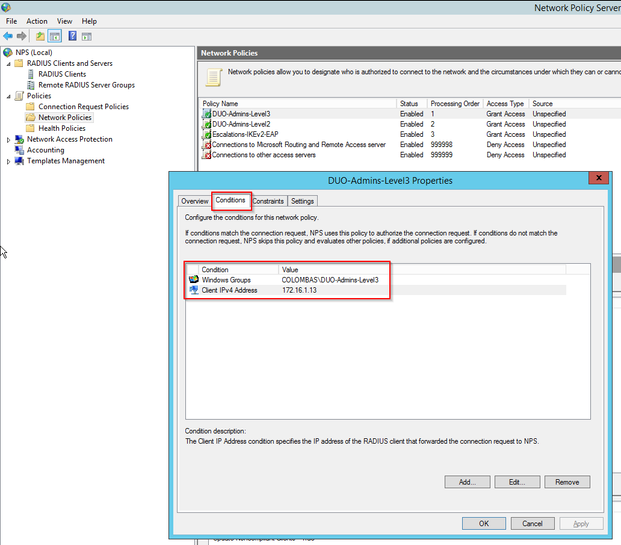Select Network Policies in the tree
The image size is (621, 545).
[x=65, y=117]
